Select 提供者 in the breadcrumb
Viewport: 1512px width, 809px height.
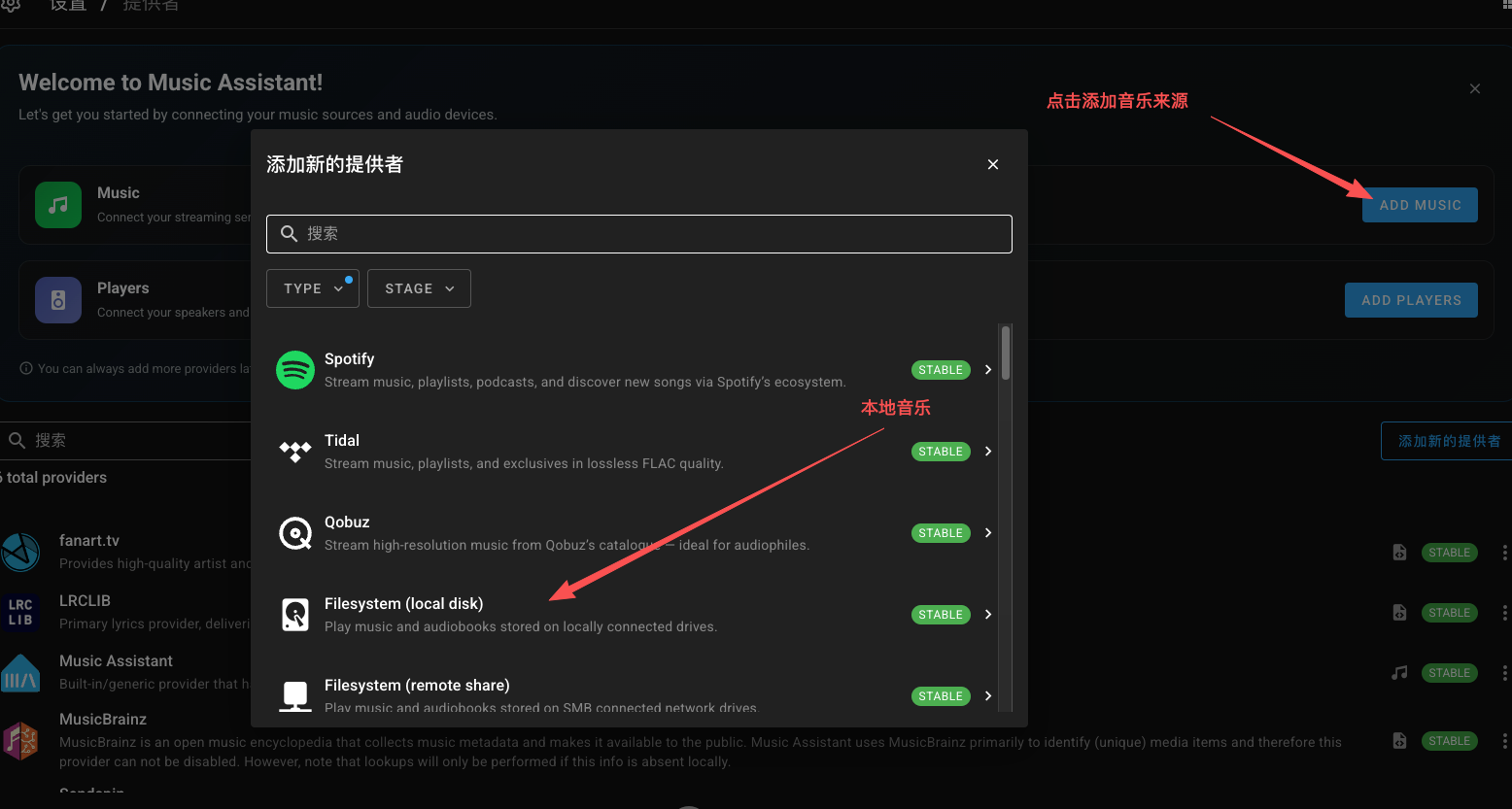click(151, 6)
